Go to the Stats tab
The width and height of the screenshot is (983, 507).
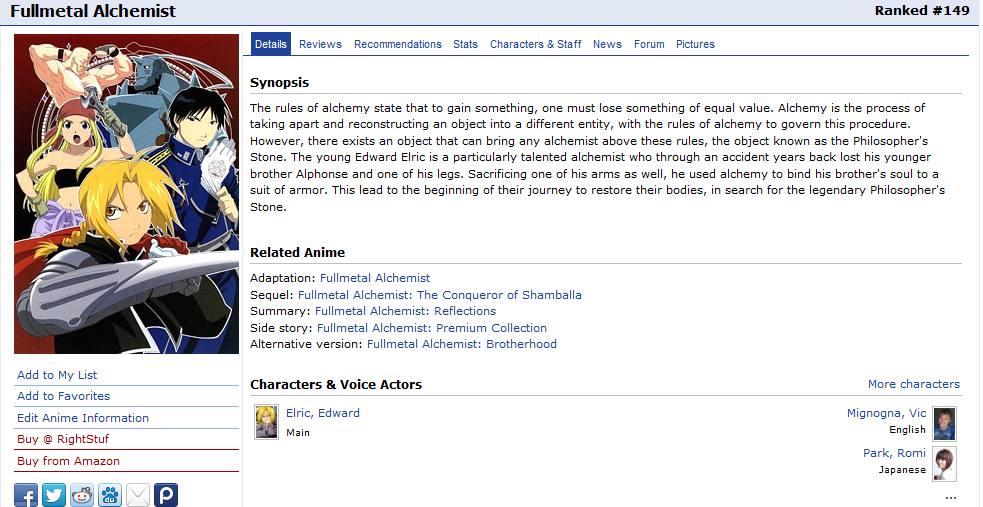tap(465, 44)
